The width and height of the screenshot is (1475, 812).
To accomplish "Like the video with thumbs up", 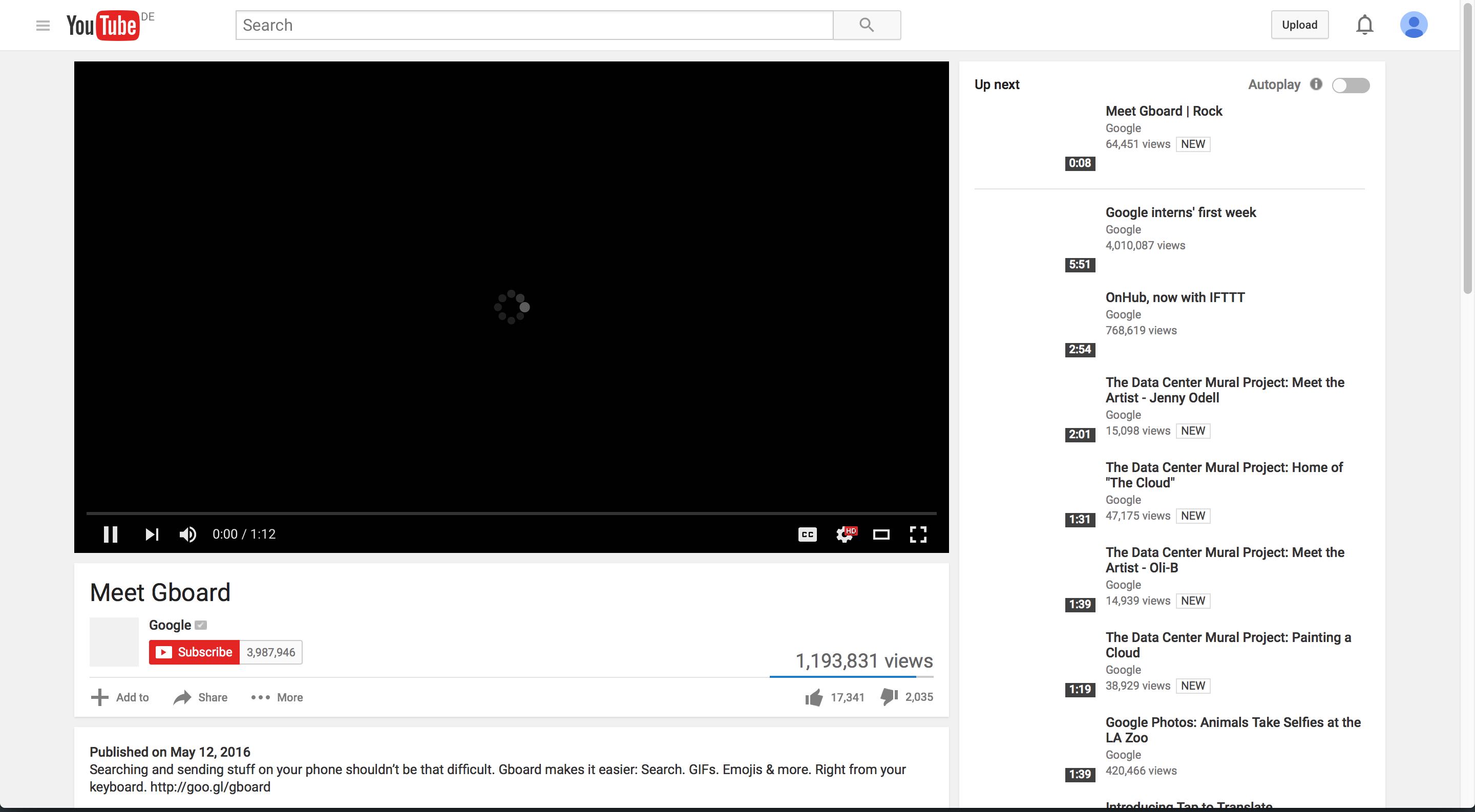I will pos(814,697).
